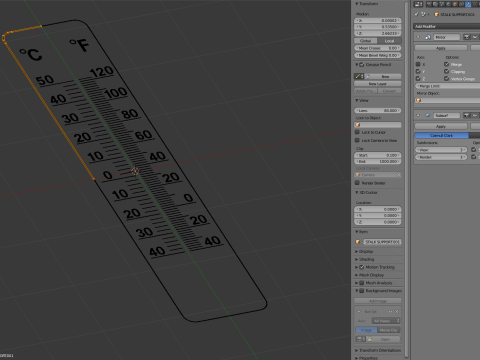This screenshot has height=360, width=480.
Task: Select the Modifiers wrench tab icon
Action: [468, 4]
